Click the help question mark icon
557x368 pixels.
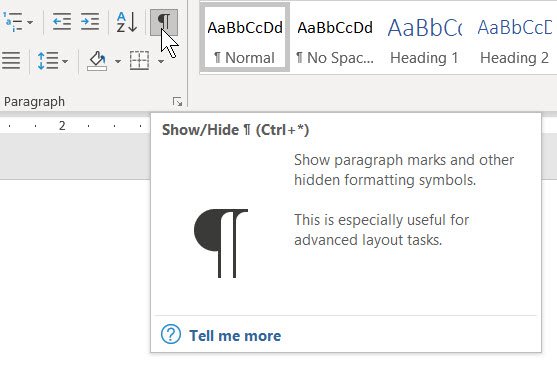click(x=171, y=334)
